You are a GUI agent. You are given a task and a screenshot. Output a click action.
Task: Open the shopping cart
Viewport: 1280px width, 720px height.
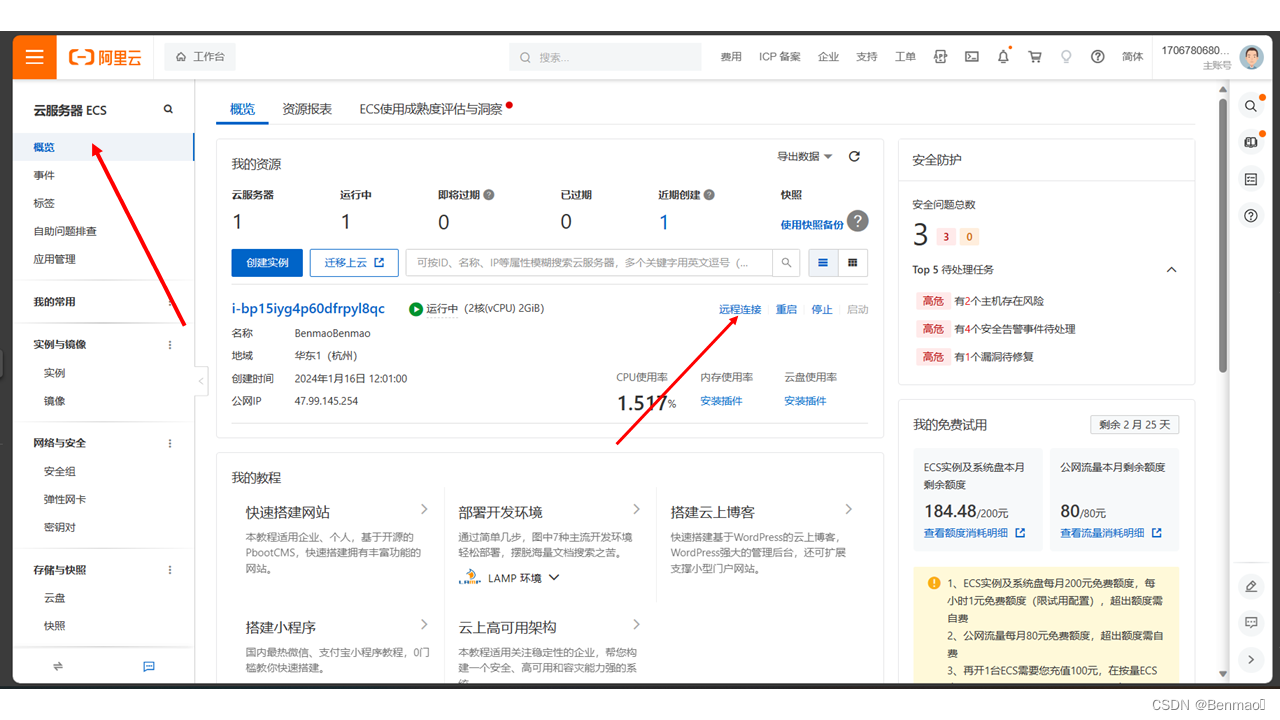[1035, 57]
